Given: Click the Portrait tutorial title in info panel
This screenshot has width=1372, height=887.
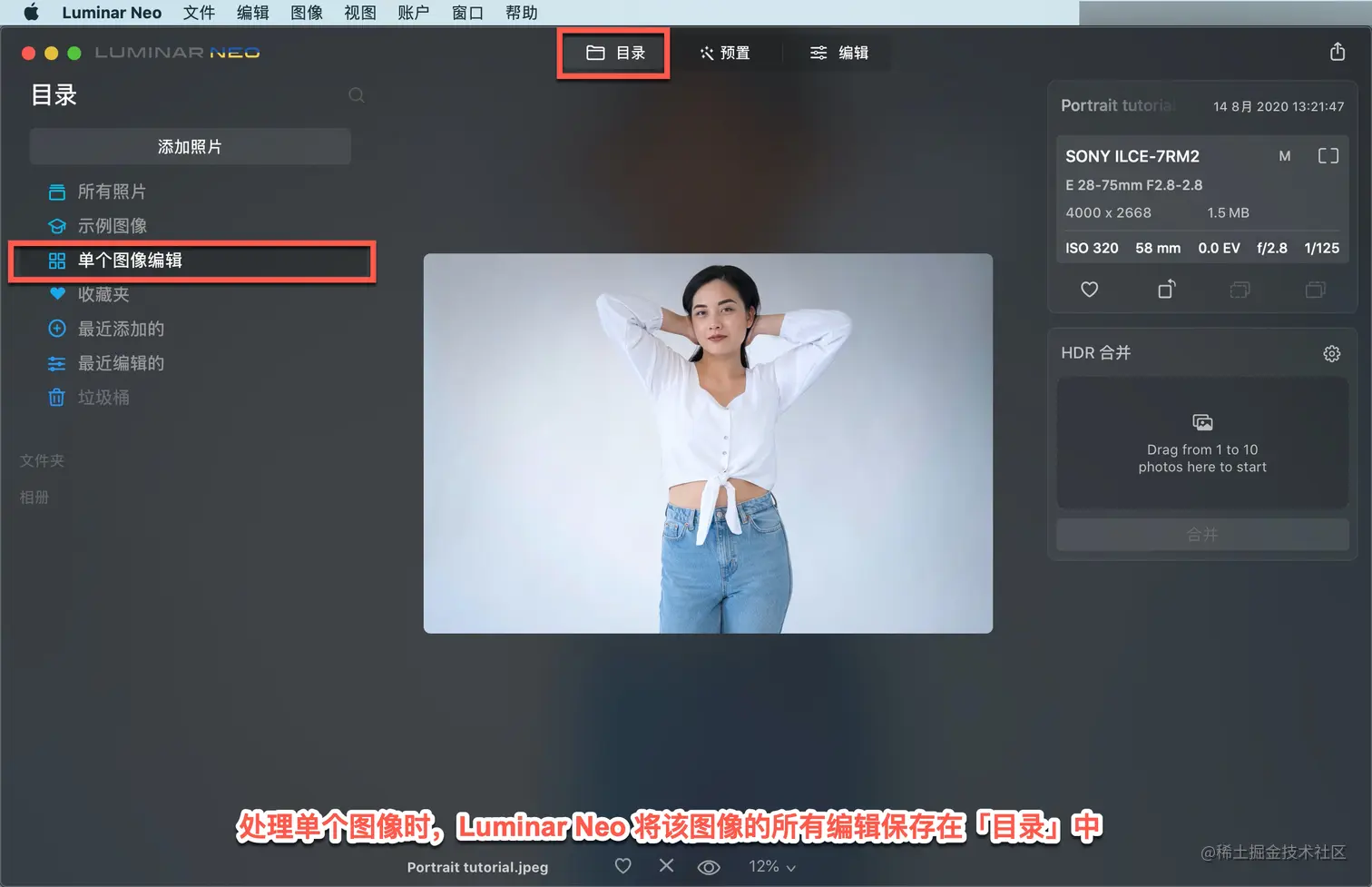Looking at the screenshot, I should click(1118, 105).
